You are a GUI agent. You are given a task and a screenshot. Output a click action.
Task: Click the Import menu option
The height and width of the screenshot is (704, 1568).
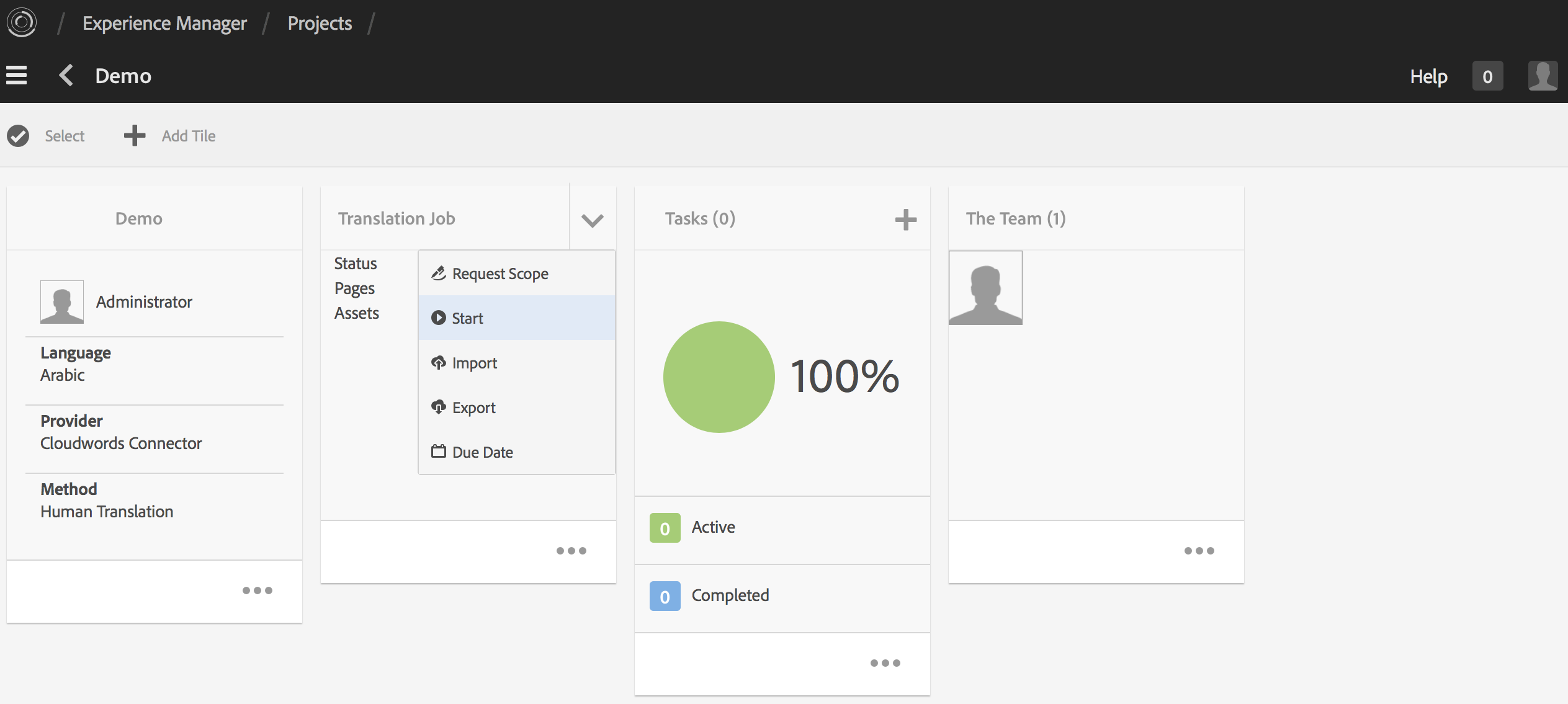coord(474,363)
